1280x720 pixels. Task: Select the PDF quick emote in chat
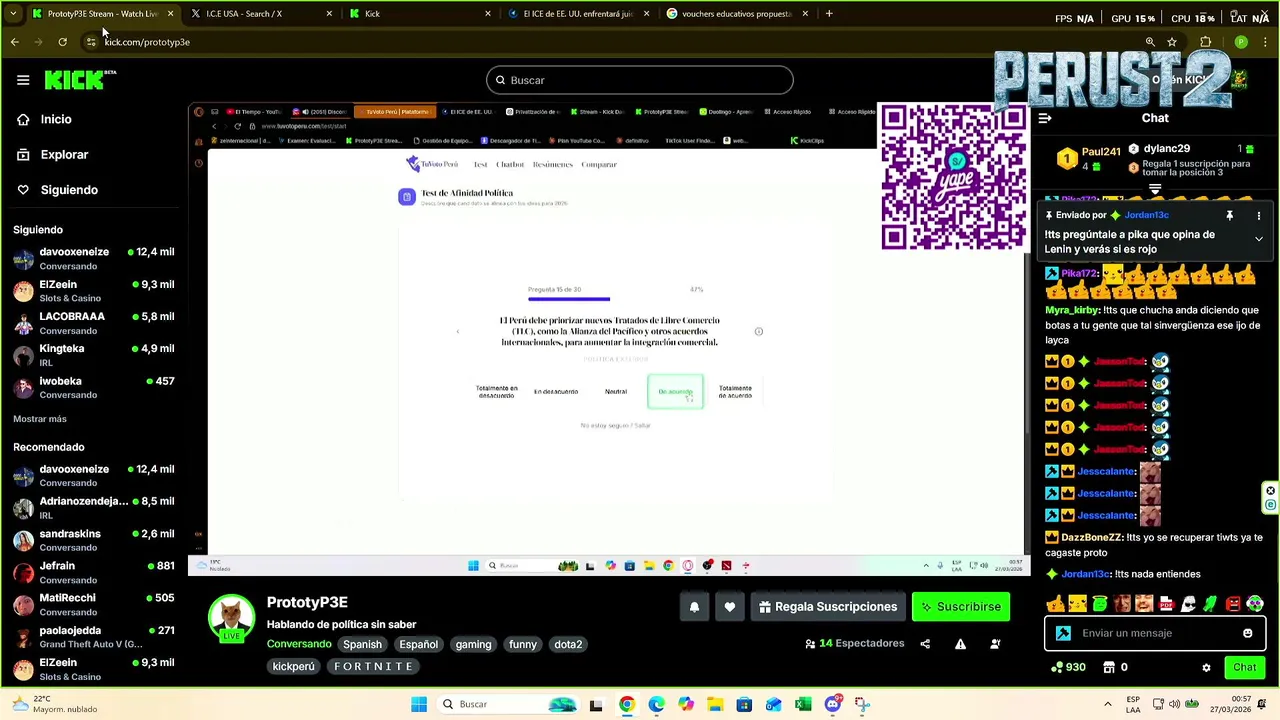coord(1166,604)
